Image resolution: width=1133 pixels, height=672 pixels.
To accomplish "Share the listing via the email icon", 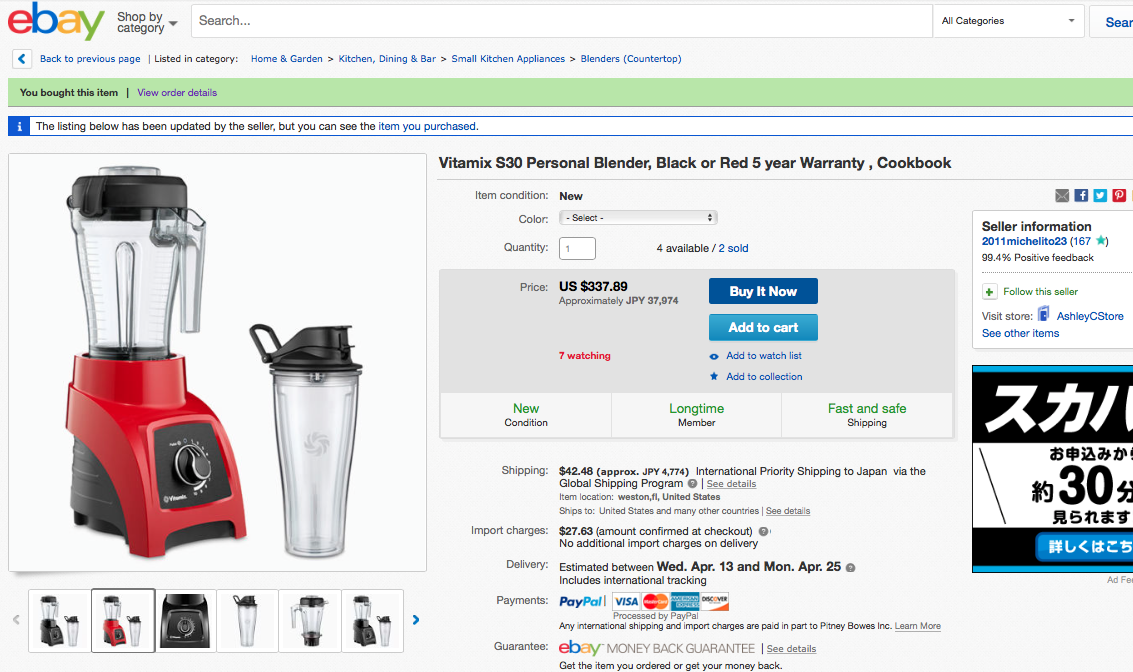I will (x=1063, y=195).
